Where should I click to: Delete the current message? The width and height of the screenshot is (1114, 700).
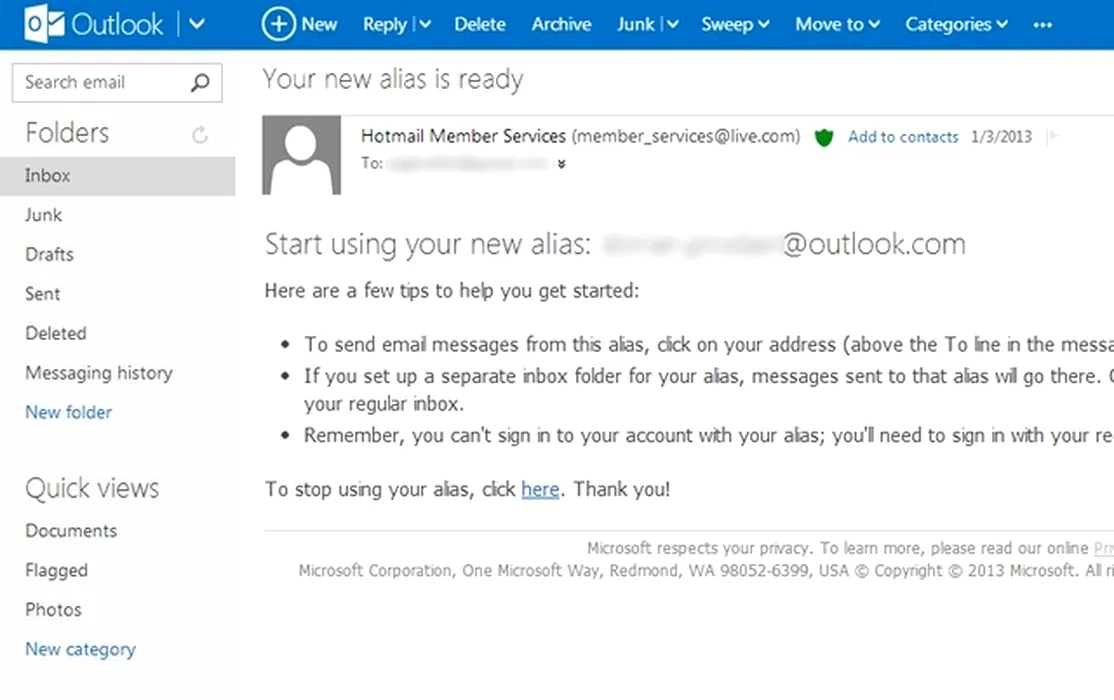click(480, 24)
